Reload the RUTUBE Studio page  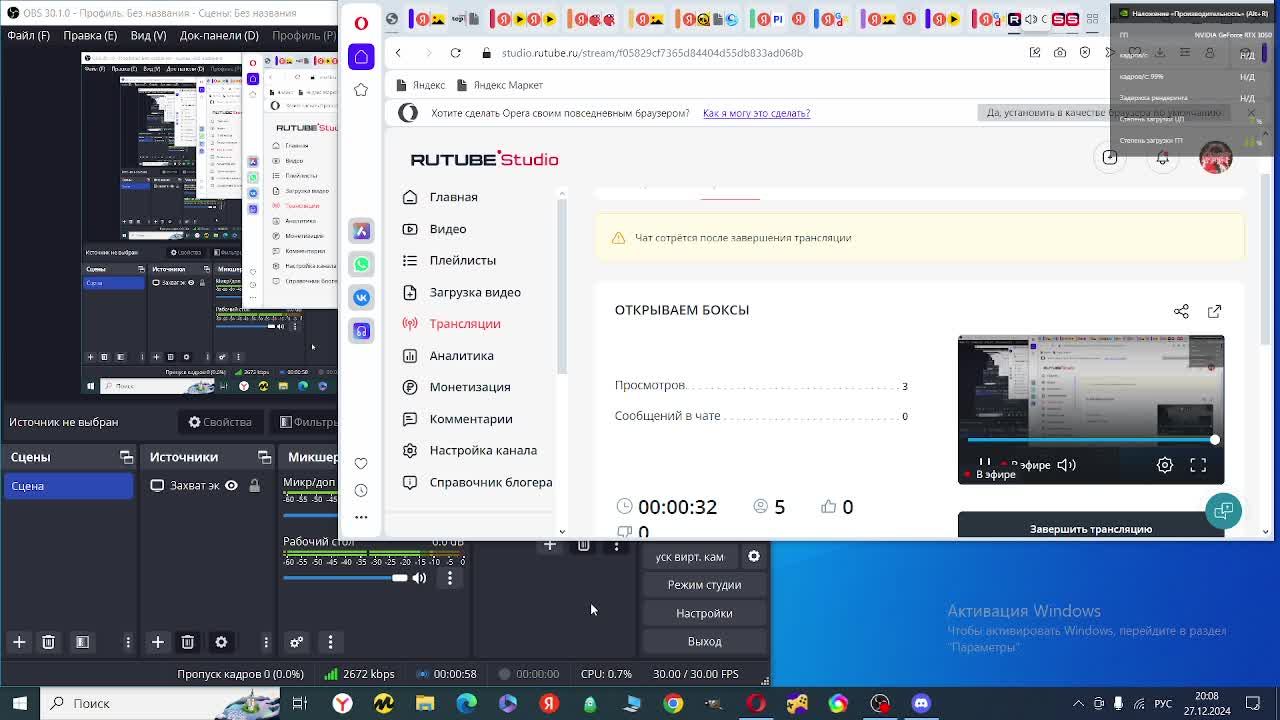point(455,53)
